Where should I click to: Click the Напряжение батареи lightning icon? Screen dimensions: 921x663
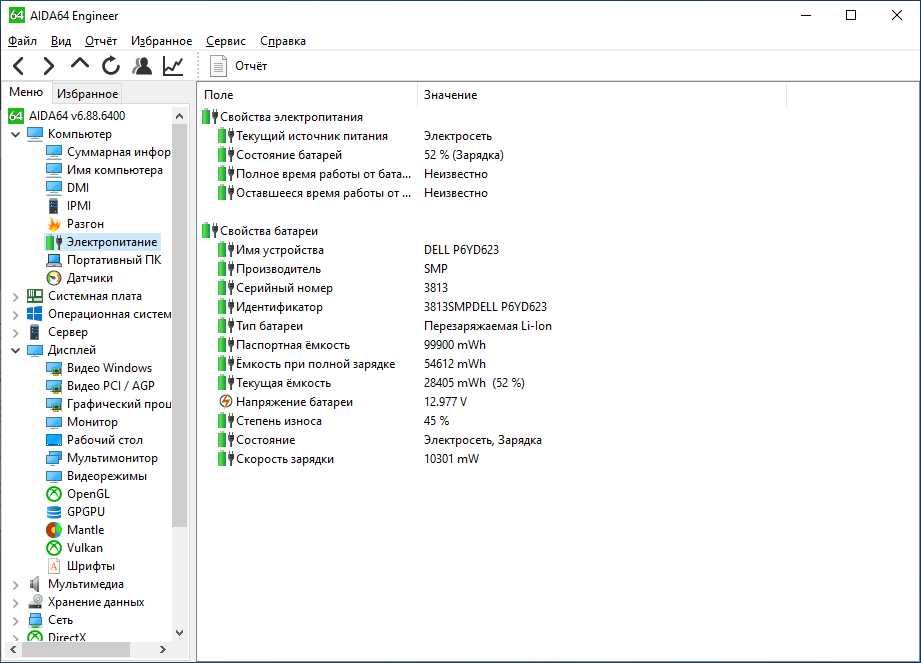(x=226, y=402)
